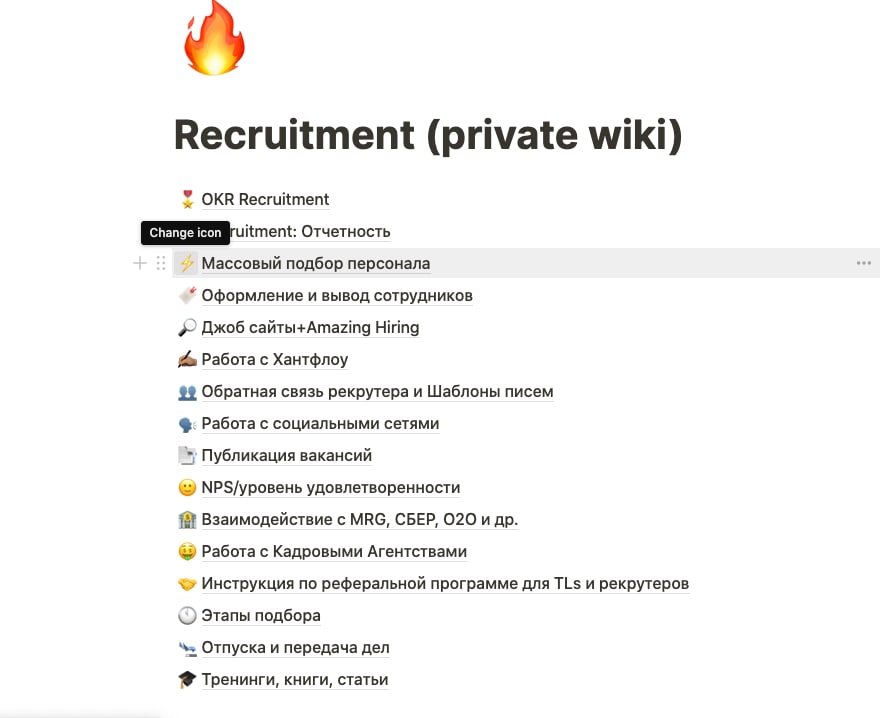This screenshot has width=883, height=718.
Task: Click the medal icon next to OKR Recruitment
Action: (186, 199)
